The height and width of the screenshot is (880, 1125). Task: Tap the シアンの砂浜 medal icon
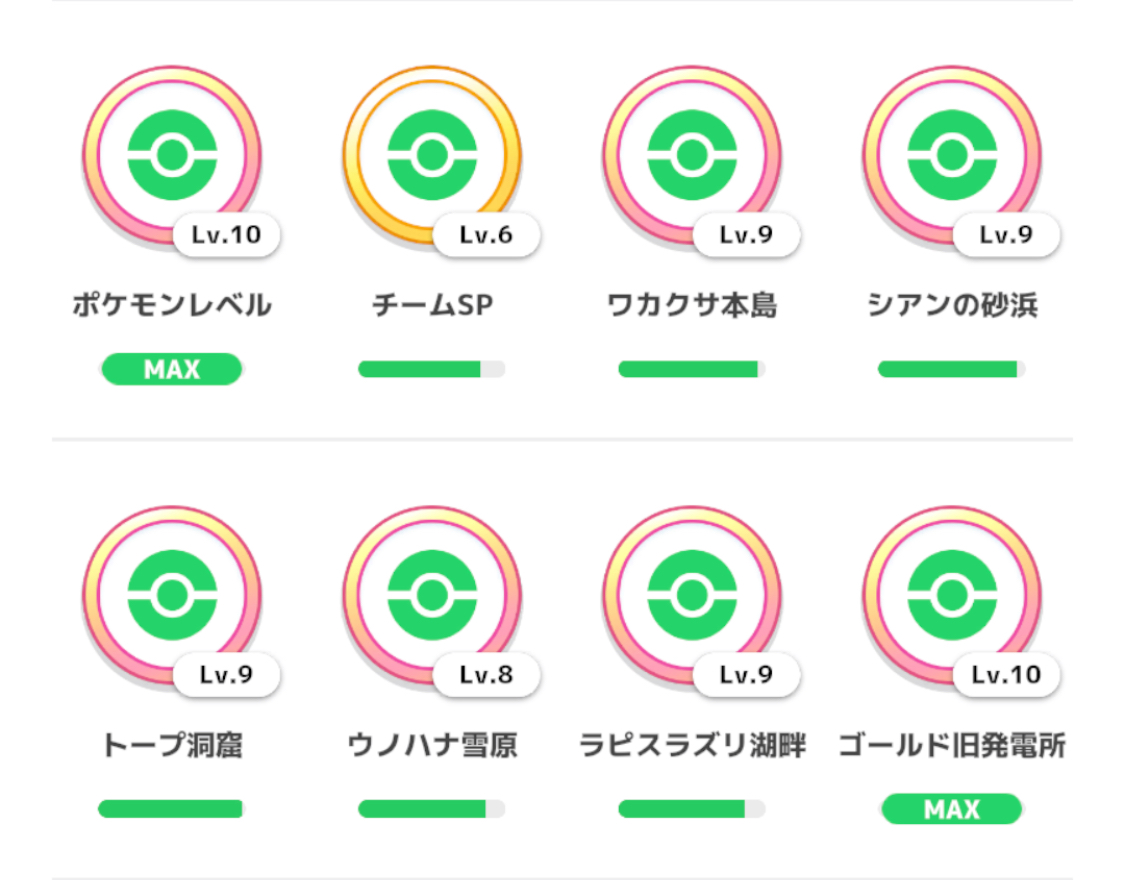tap(951, 155)
